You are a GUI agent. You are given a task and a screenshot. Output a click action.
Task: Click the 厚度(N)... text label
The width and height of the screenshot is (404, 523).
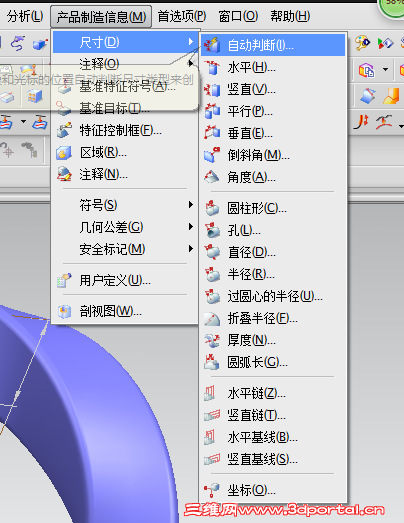pos(252,340)
